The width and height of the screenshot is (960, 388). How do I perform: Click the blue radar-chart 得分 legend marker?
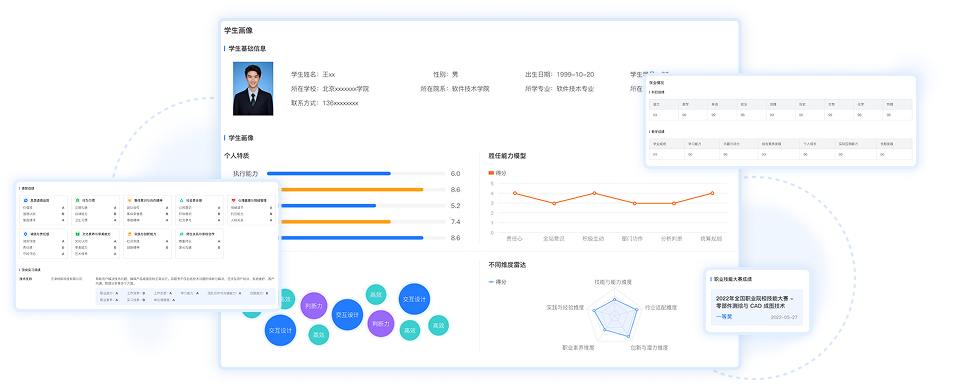tap(491, 282)
